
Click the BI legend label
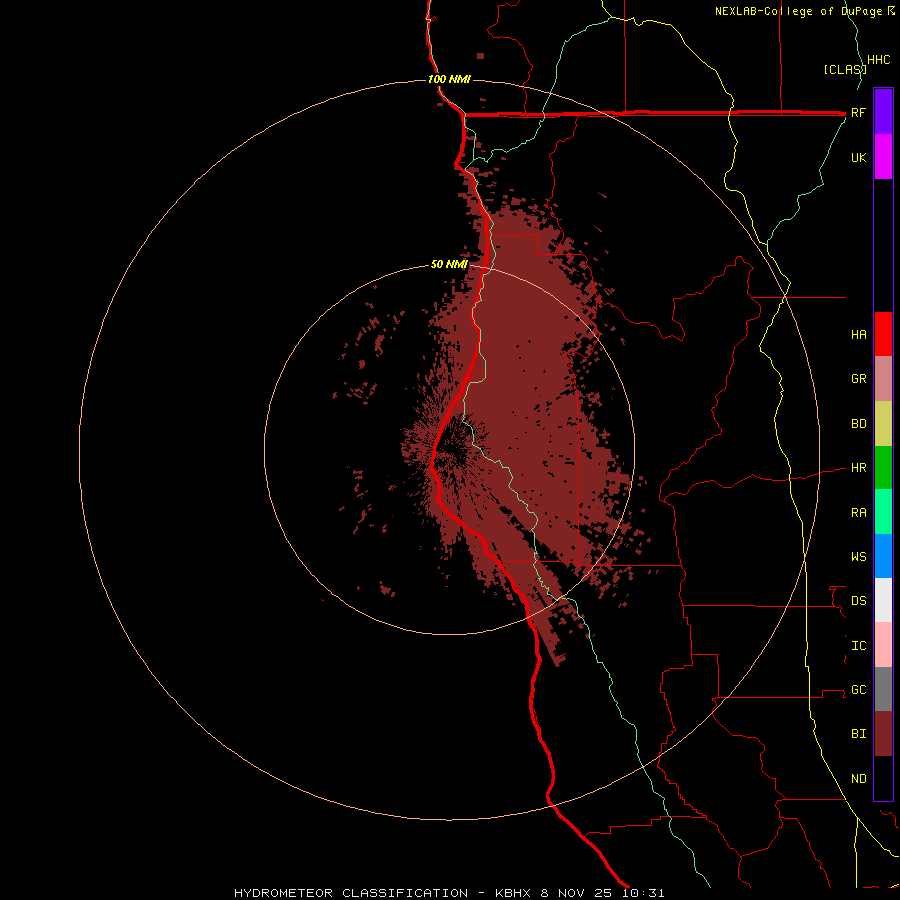pyautogui.click(x=858, y=734)
